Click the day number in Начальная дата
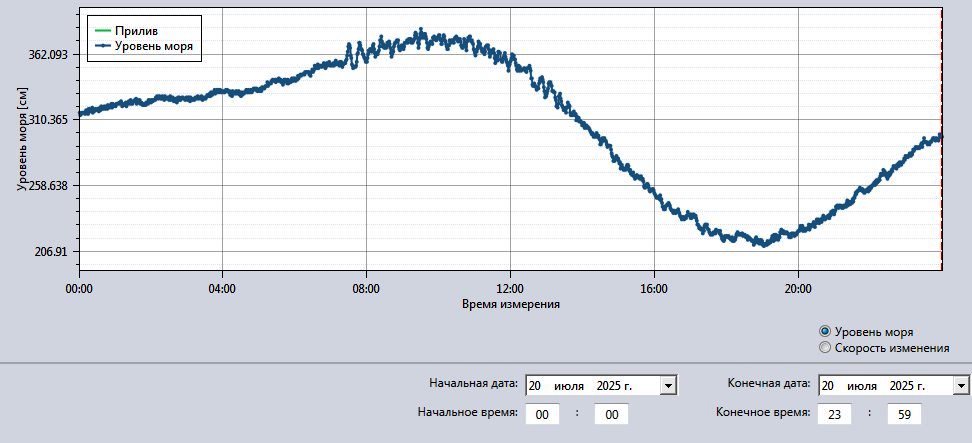The width and height of the screenshot is (972, 443). 535,385
